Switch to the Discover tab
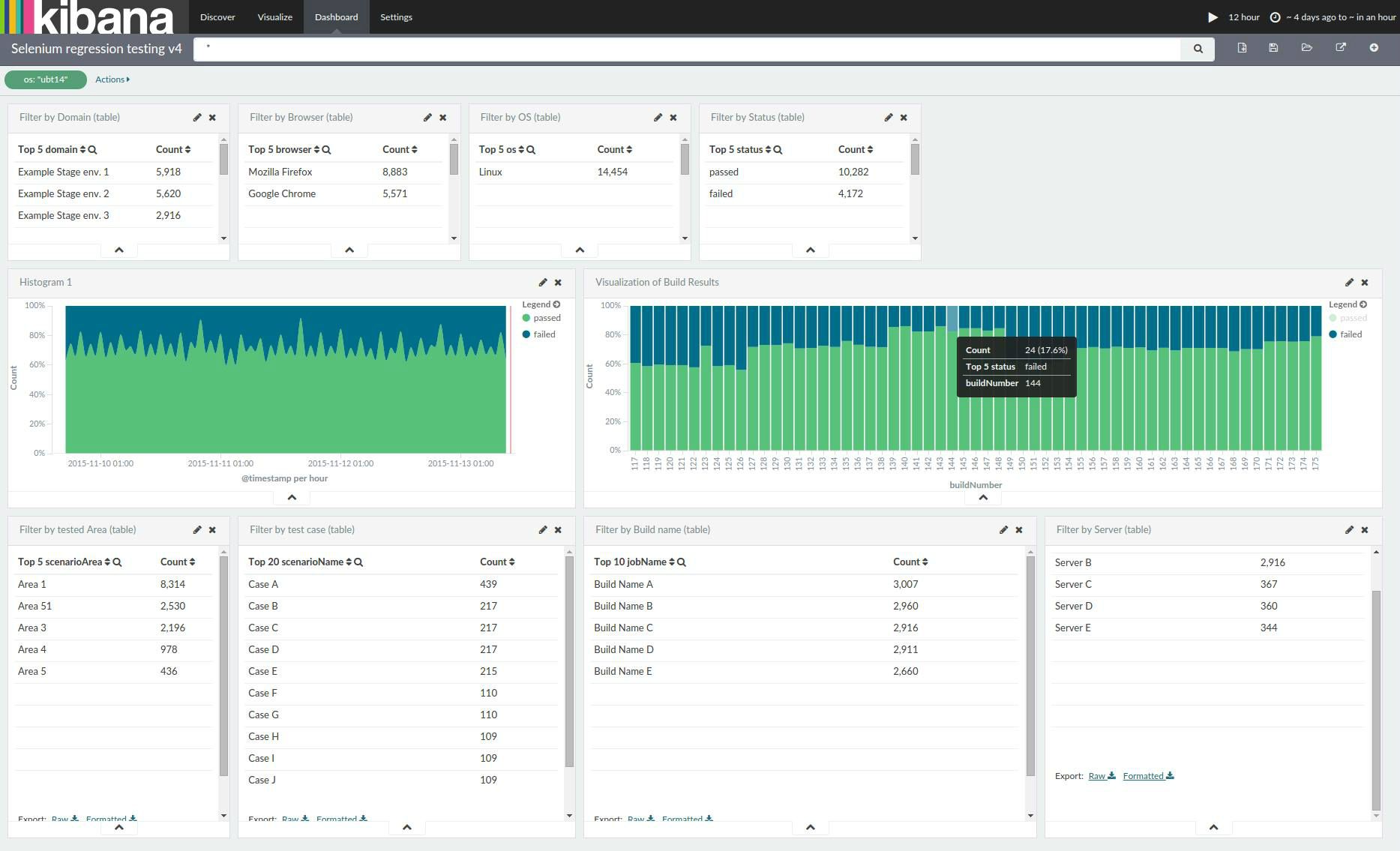 coord(217,16)
